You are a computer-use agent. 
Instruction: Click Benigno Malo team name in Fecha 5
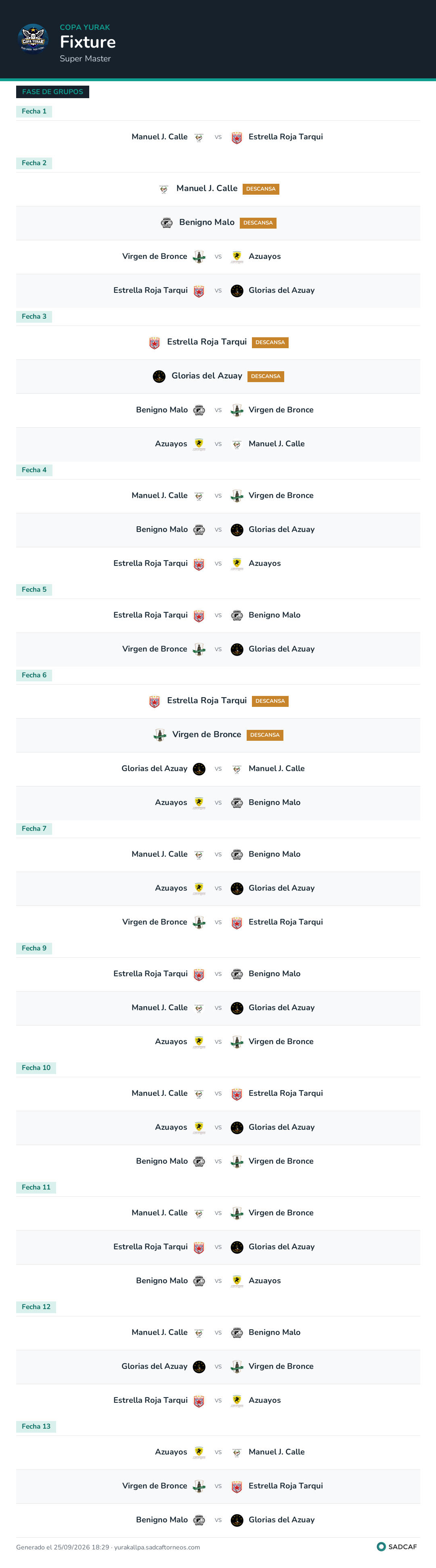pos(274,615)
